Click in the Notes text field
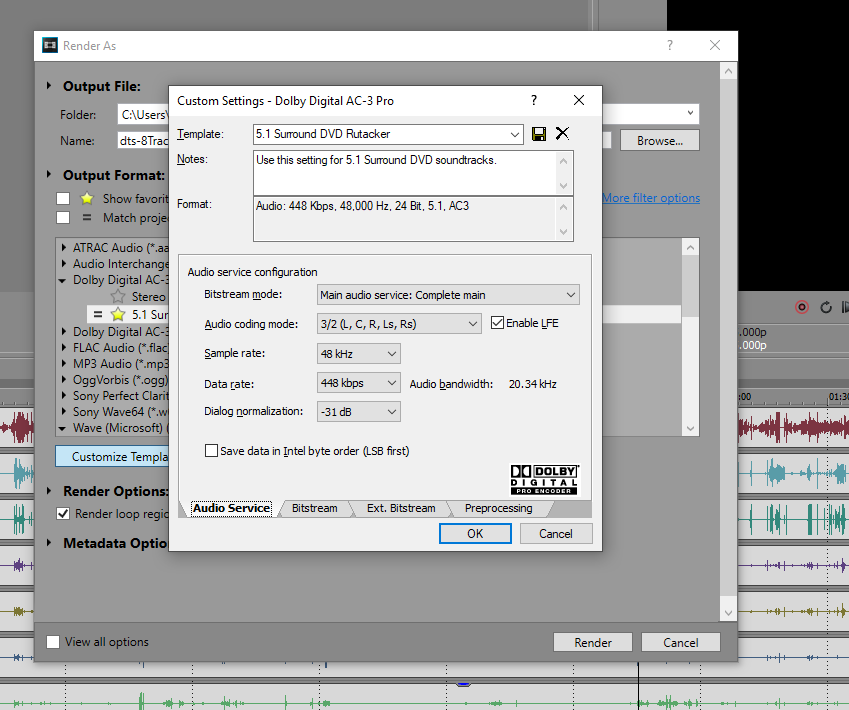The width and height of the screenshot is (849, 710). pyautogui.click(x=404, y=173)
